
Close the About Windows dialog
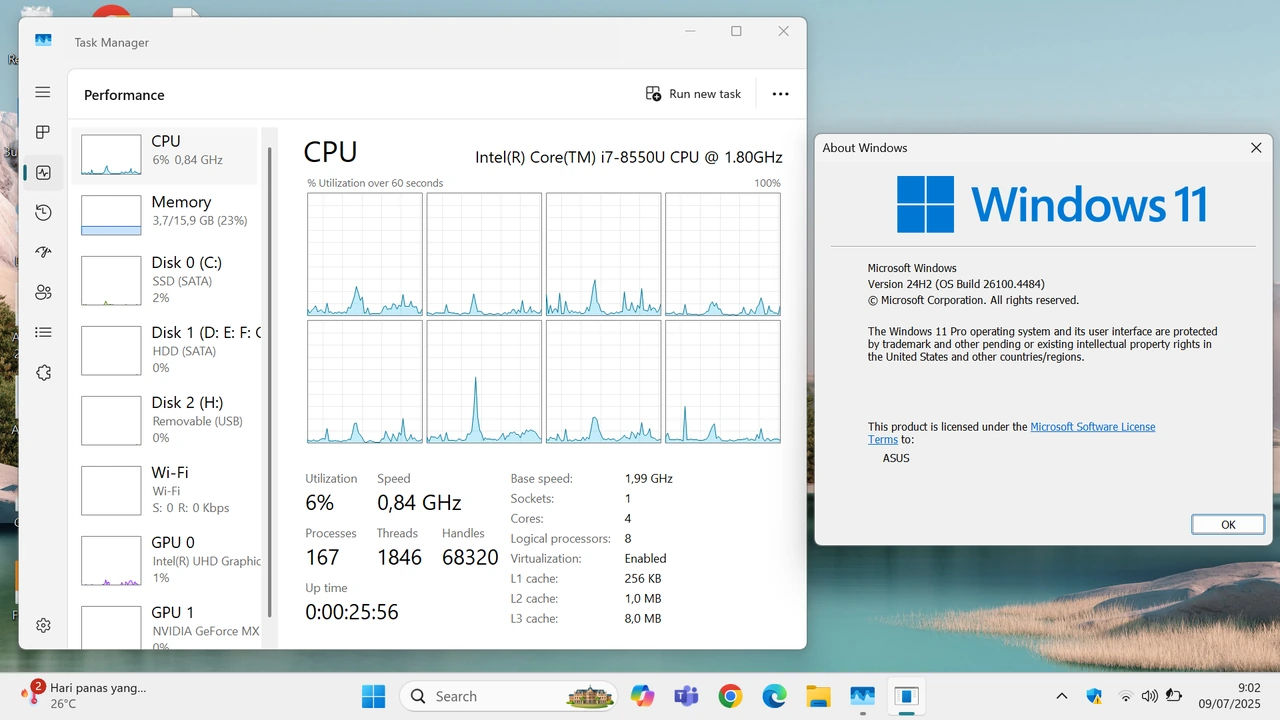tap(1256, 148)
